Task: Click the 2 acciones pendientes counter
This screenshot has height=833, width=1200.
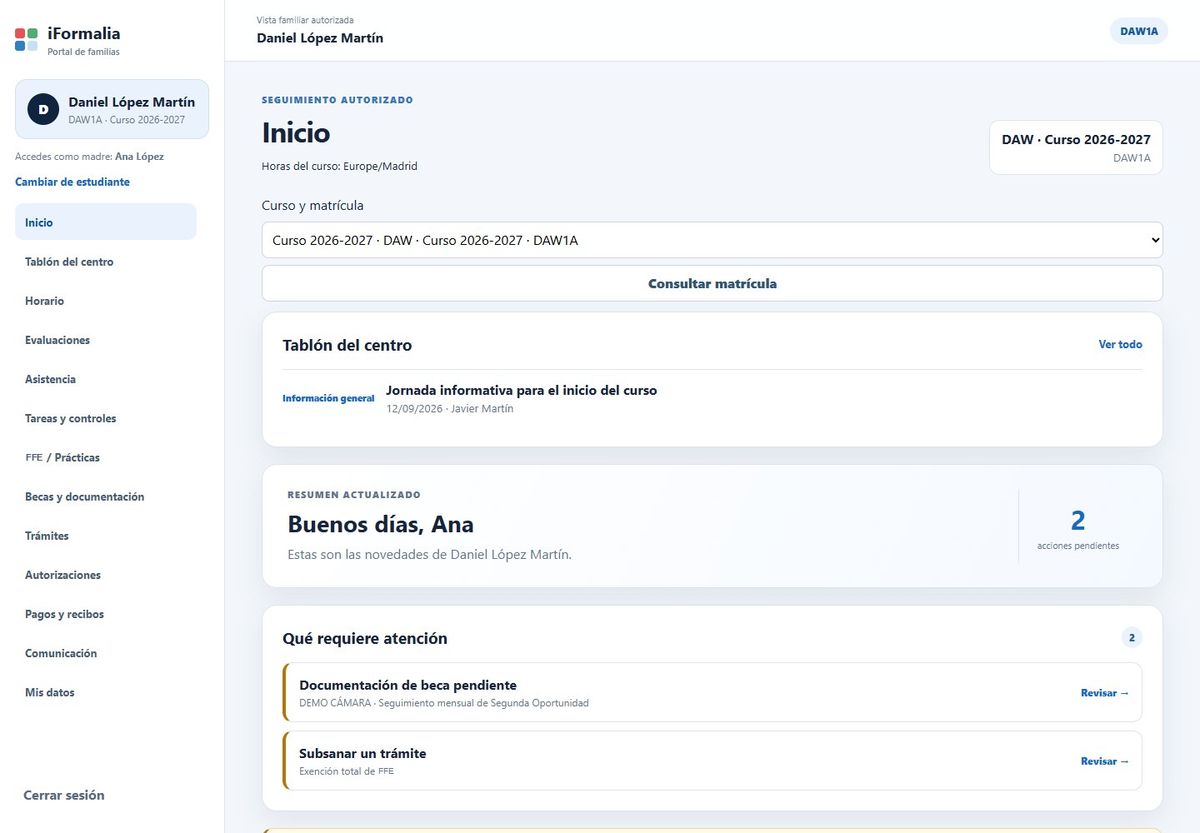Action: [1078, 528]
